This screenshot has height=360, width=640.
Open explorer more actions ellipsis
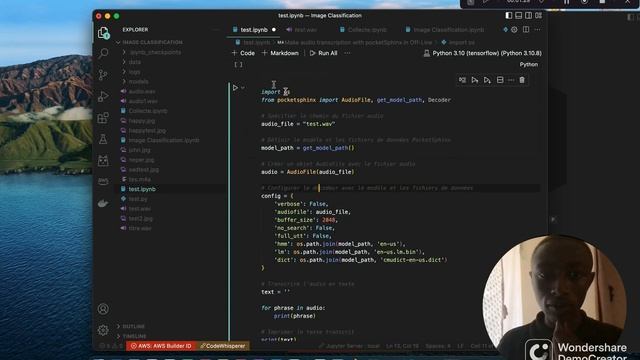coord(216,29)
